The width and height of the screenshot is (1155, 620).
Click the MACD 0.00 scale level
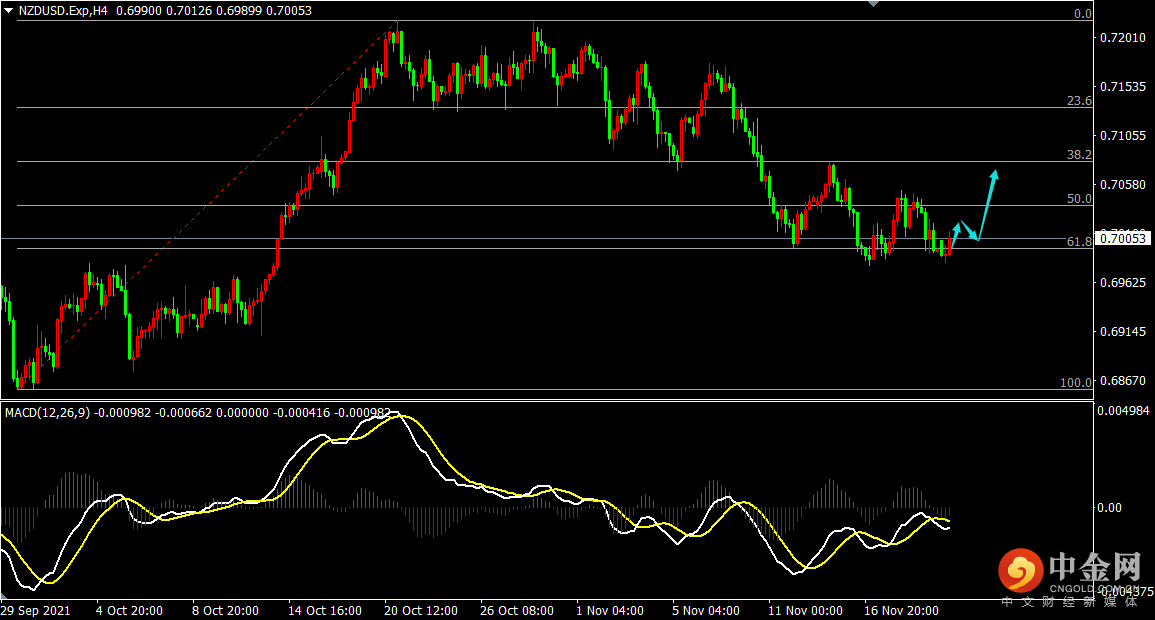pos(1110,507)
